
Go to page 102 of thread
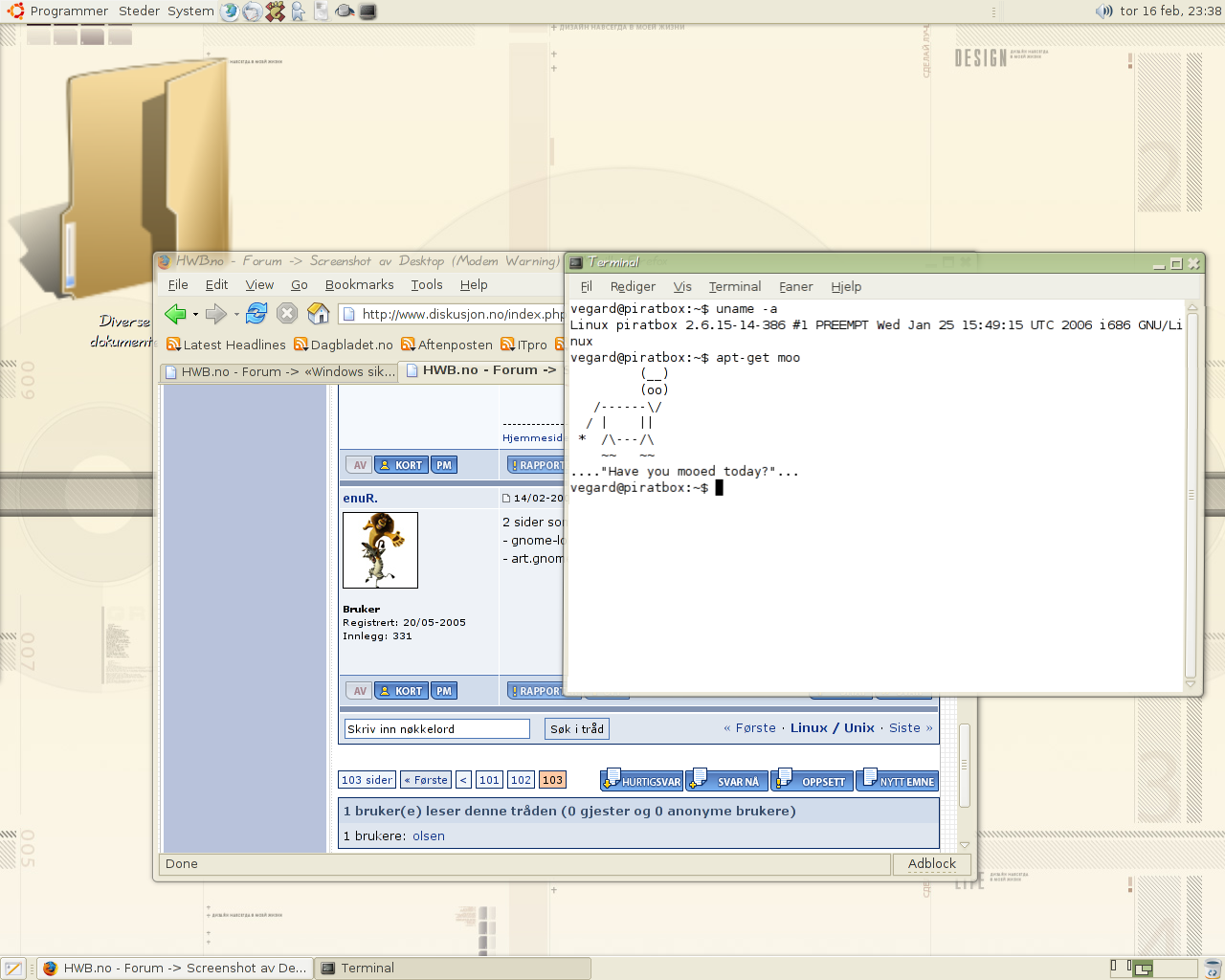522,780
